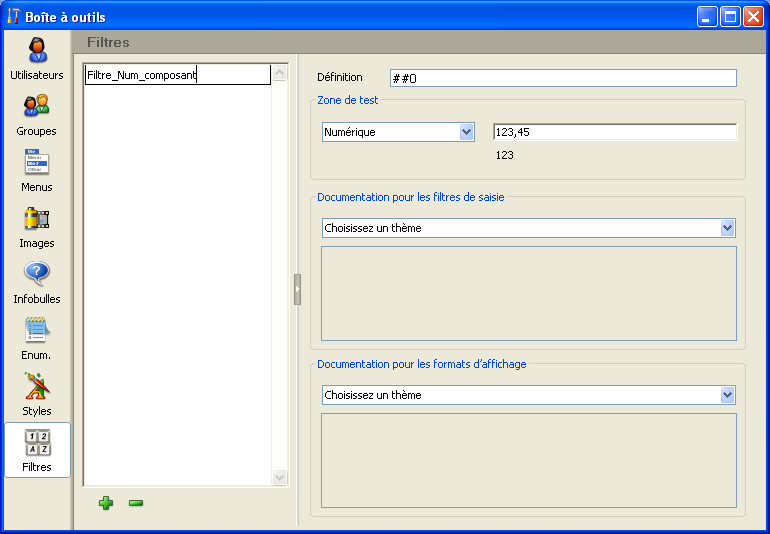Click the green plus add filter button
This screenshot has width=770, height=534.
pos(106,503)
